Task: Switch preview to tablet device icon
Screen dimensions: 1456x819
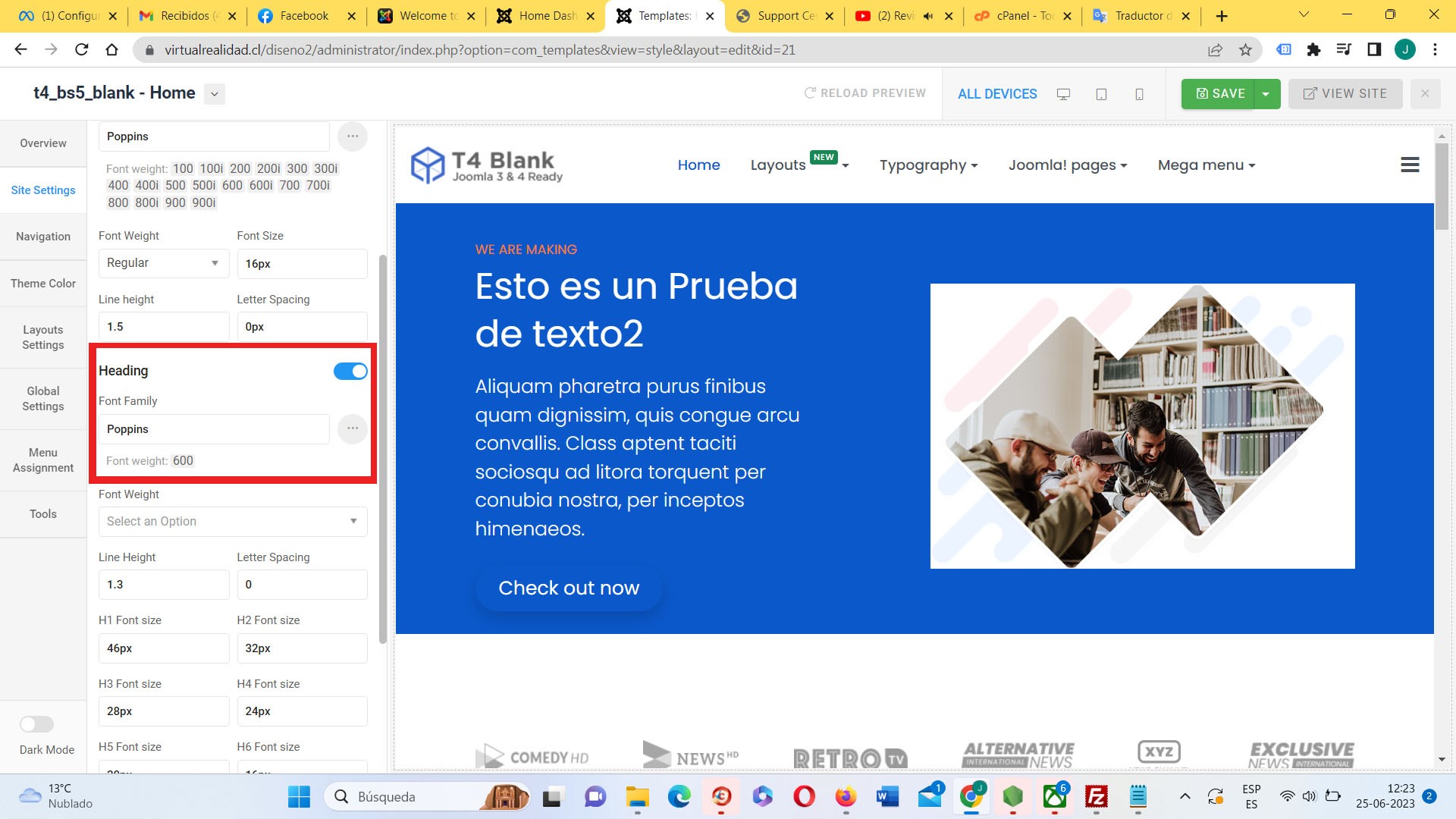Action: (1101, 94)
